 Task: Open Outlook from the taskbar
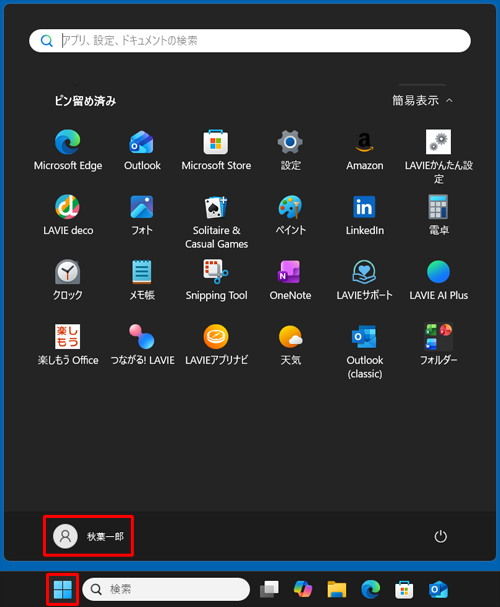coord(438,589)
